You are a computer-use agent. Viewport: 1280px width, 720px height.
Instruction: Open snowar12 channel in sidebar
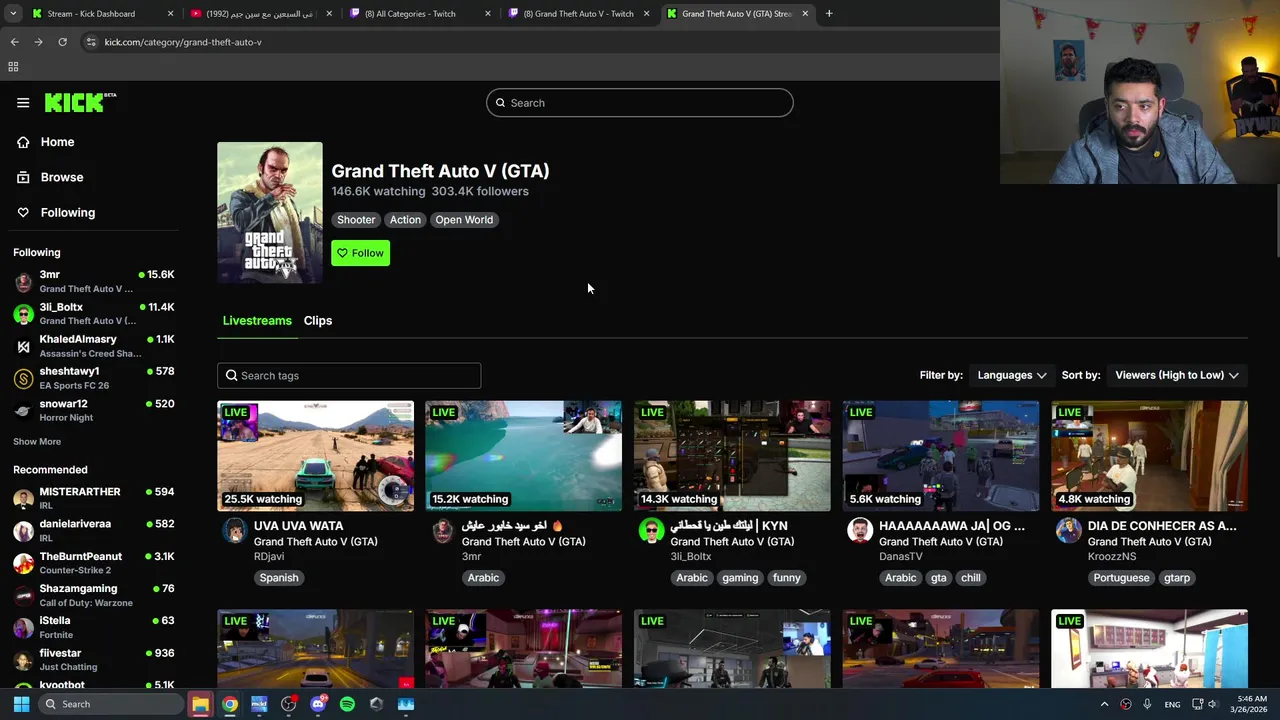click(94, 410)
